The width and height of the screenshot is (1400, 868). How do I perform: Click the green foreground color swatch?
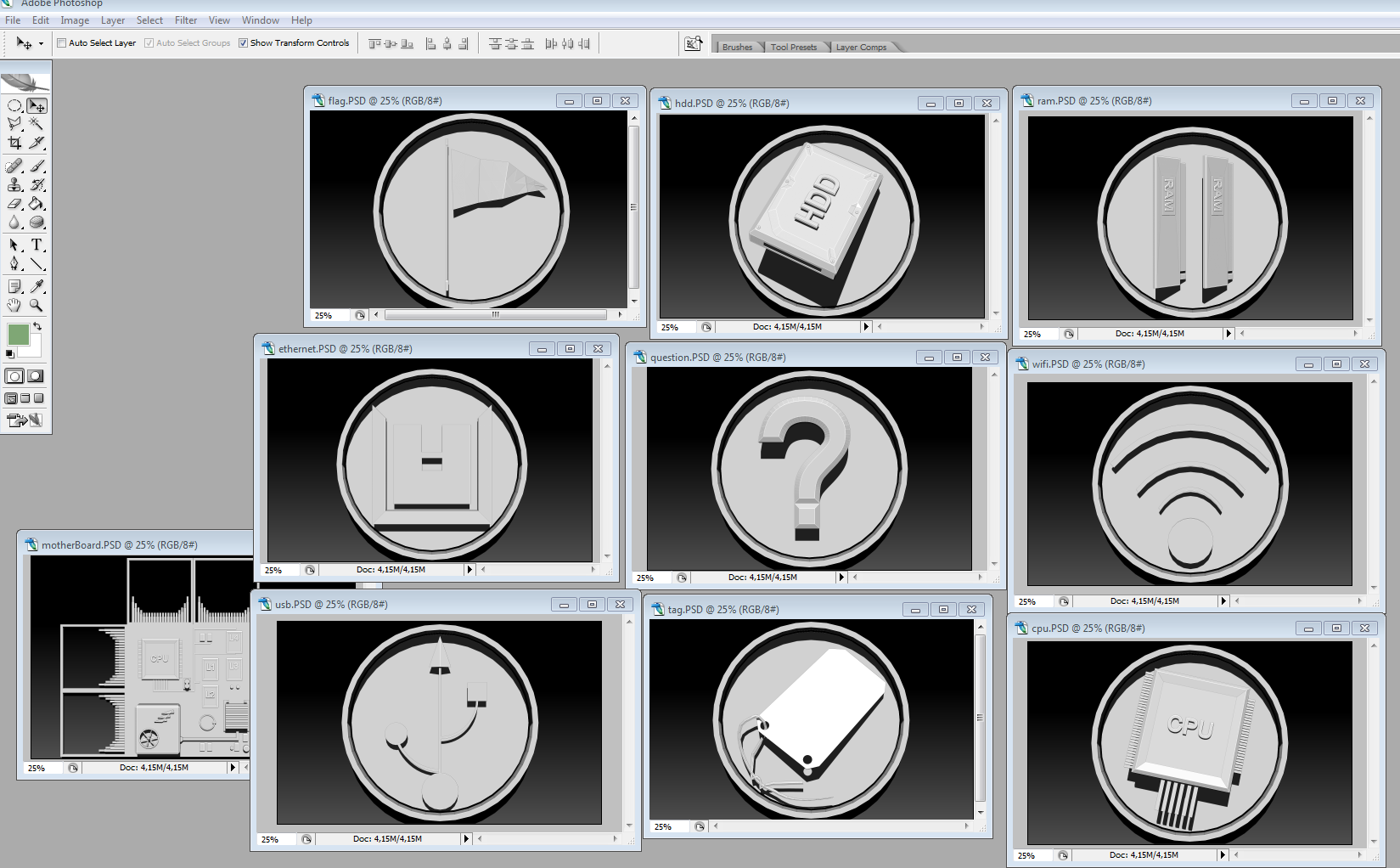point(18,335)
